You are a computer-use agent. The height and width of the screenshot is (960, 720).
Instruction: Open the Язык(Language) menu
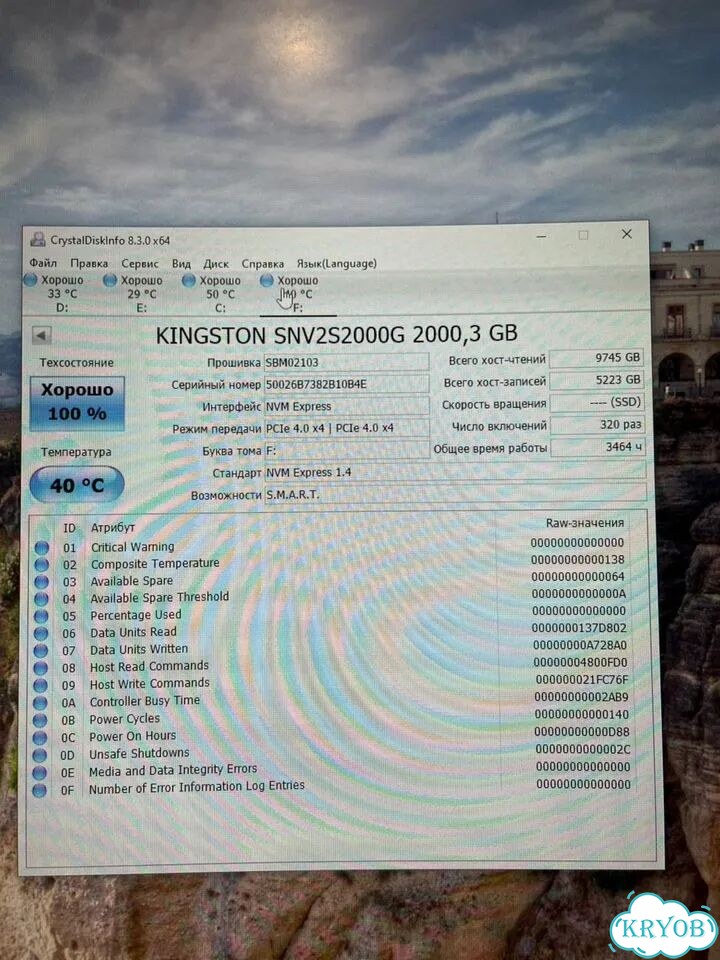pos(336,264)
